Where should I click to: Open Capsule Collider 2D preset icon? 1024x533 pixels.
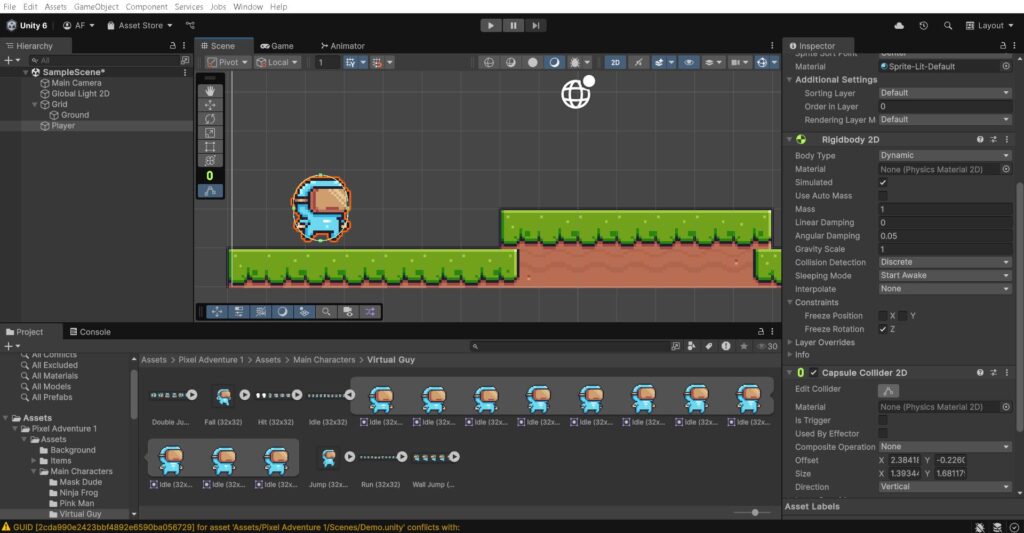[993, 373]
